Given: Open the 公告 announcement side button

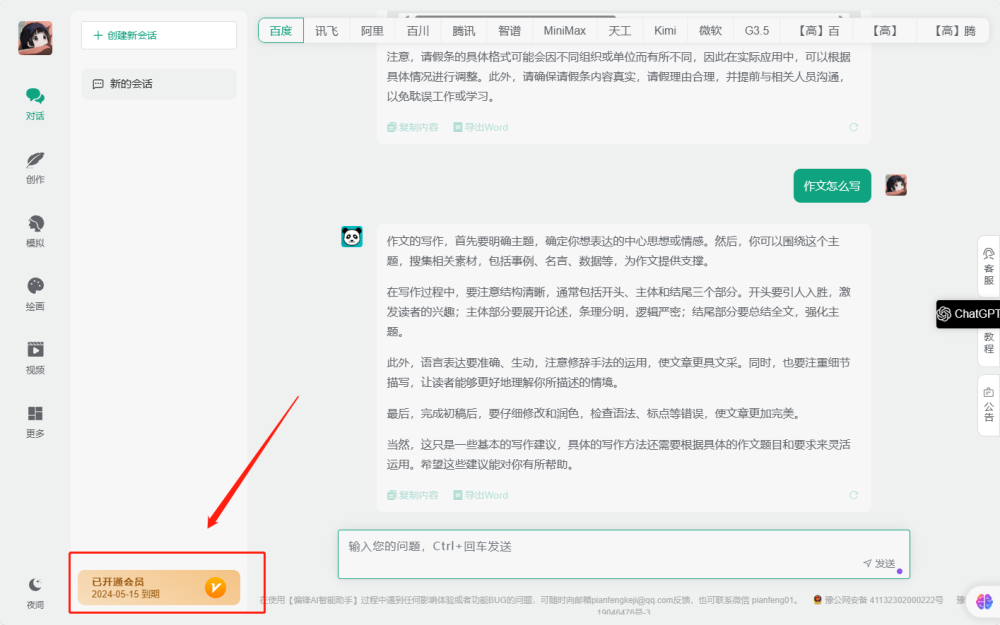Looking at the screenshot, I should pyautogui.click(x=989, y=405).
